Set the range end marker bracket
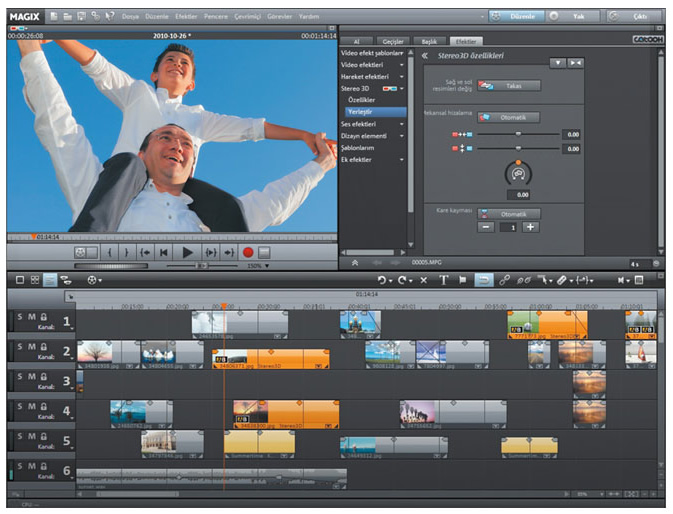The width and height of the screenshot is (673, 514). [127, 253]
